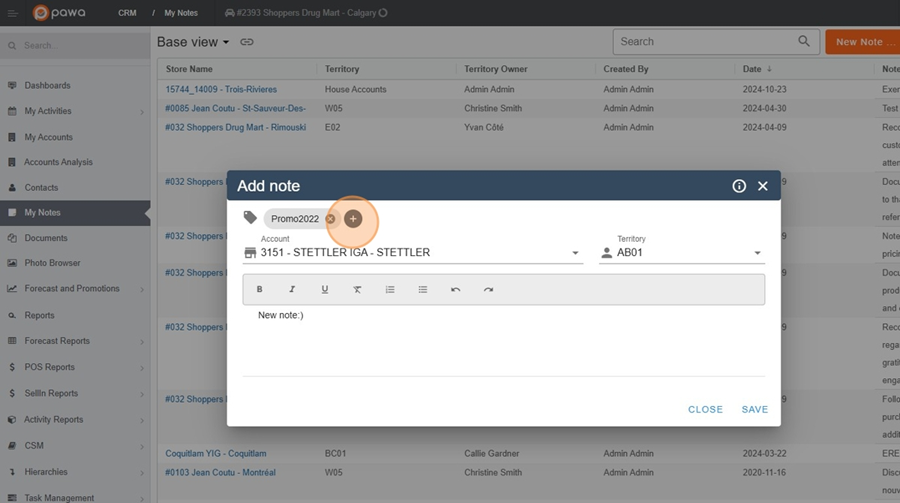This screenshot has width=900, height=503.
Task: Click CLOSE button in dialog
Action: (705, 409)
